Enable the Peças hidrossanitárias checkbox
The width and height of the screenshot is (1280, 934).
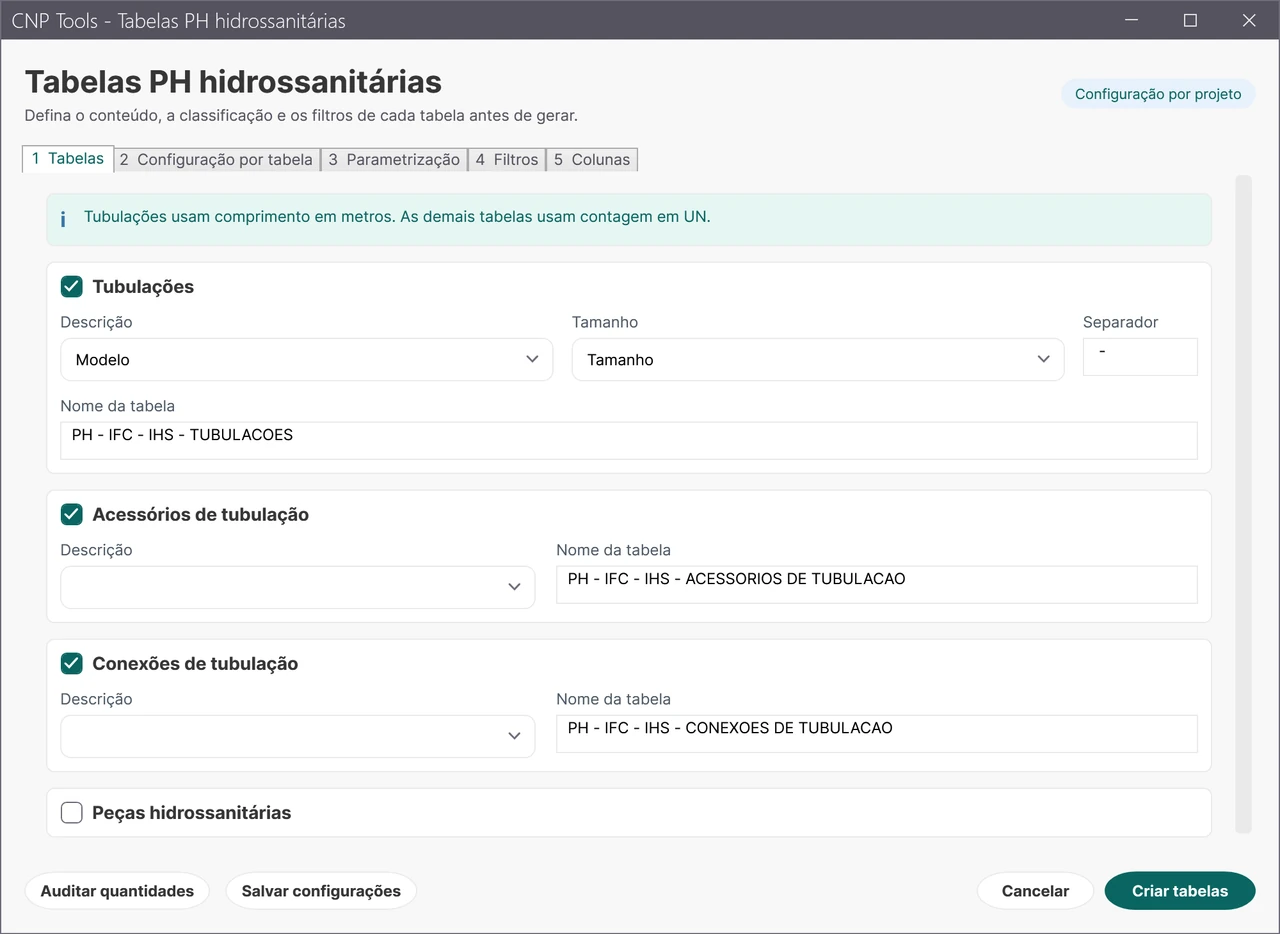72,813
